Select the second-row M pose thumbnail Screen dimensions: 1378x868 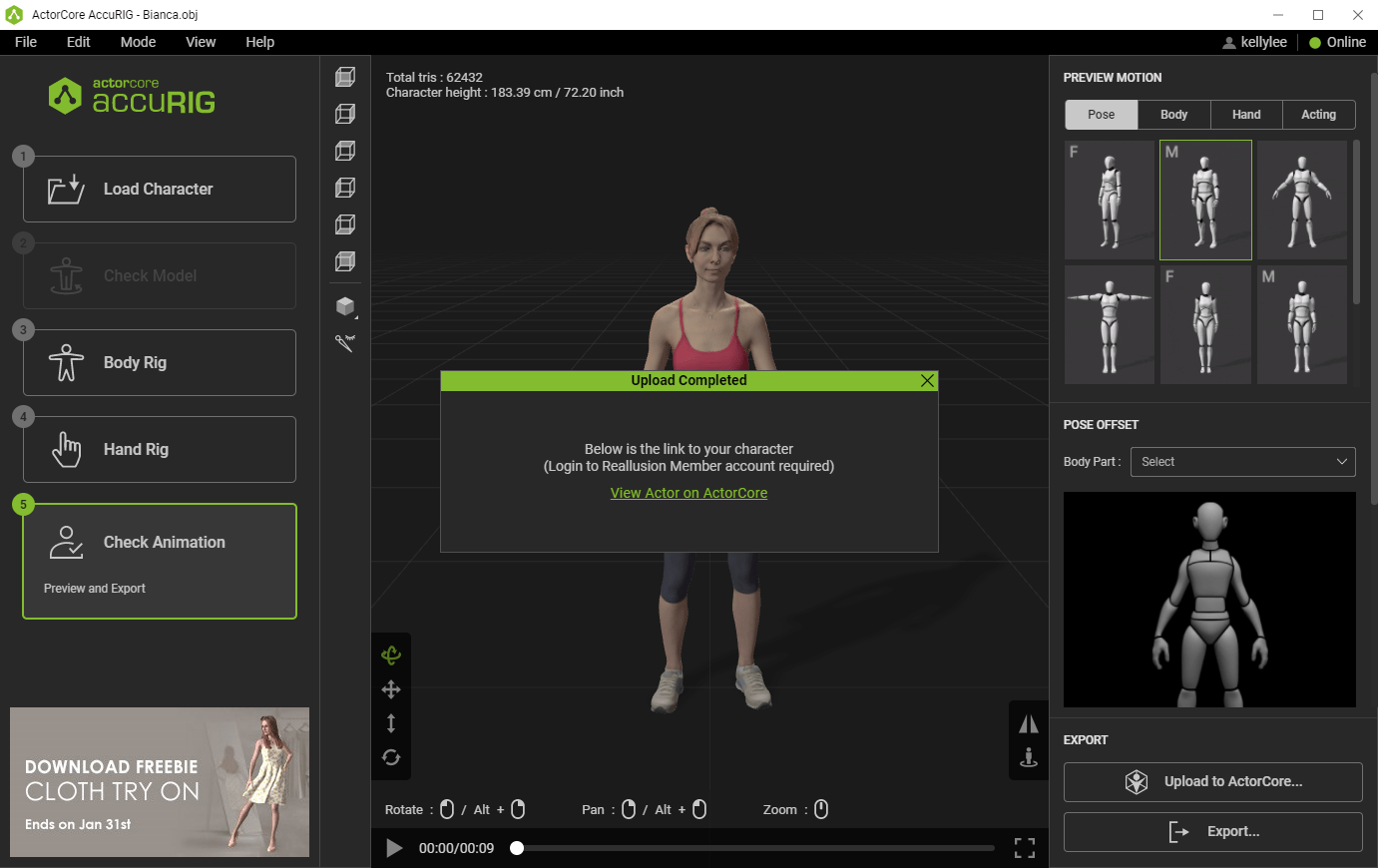tap(1302, 324)
